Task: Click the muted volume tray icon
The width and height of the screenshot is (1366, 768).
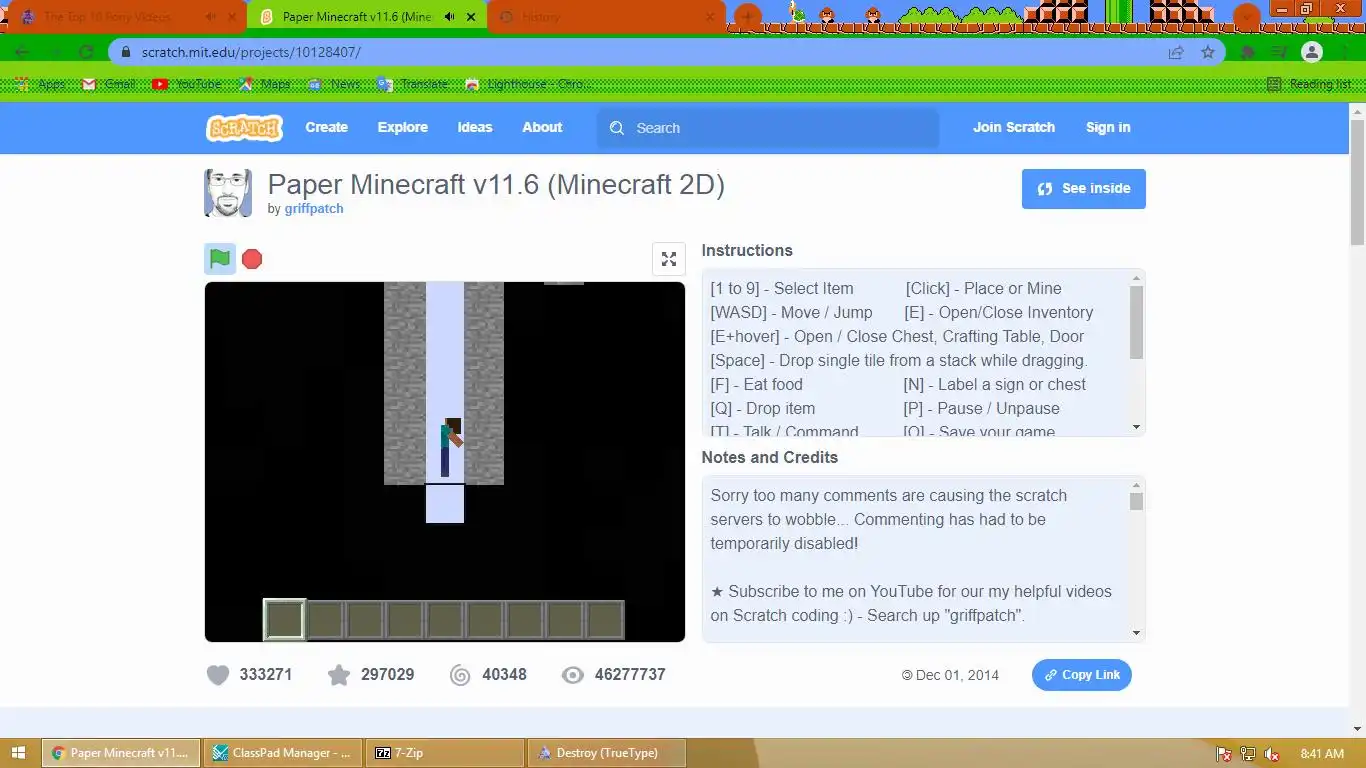Action: click(x=1272, y=754)
